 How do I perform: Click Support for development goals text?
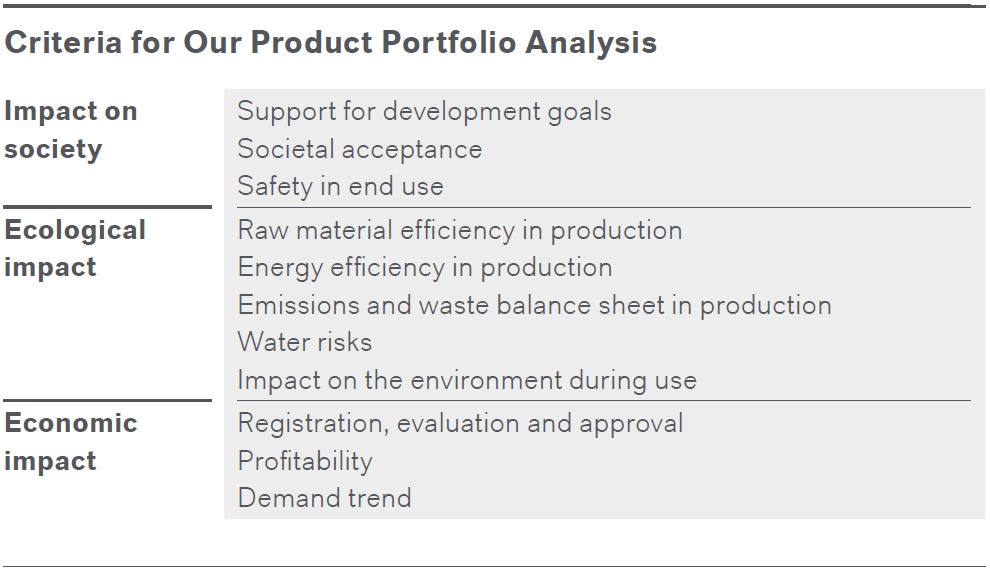[424, 112]
